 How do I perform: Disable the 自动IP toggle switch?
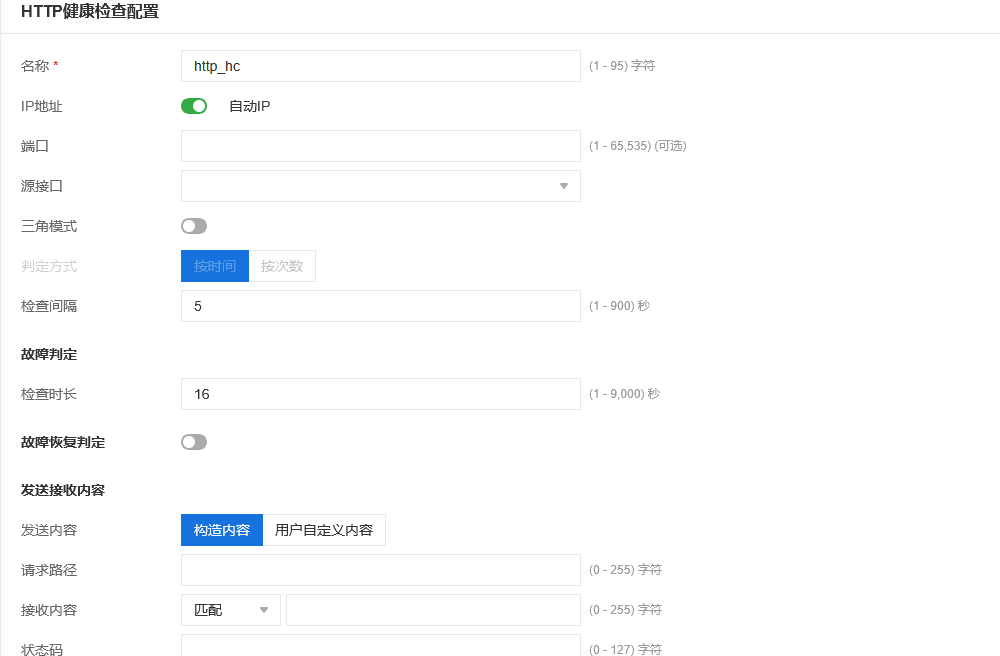coord(194,106)
